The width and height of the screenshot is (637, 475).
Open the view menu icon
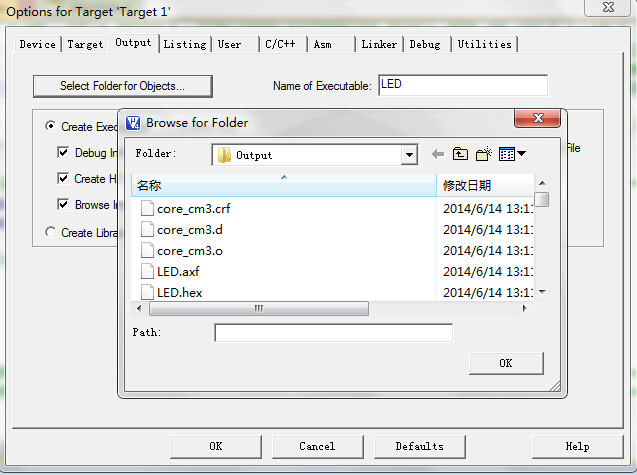click(x=512, y=154)
